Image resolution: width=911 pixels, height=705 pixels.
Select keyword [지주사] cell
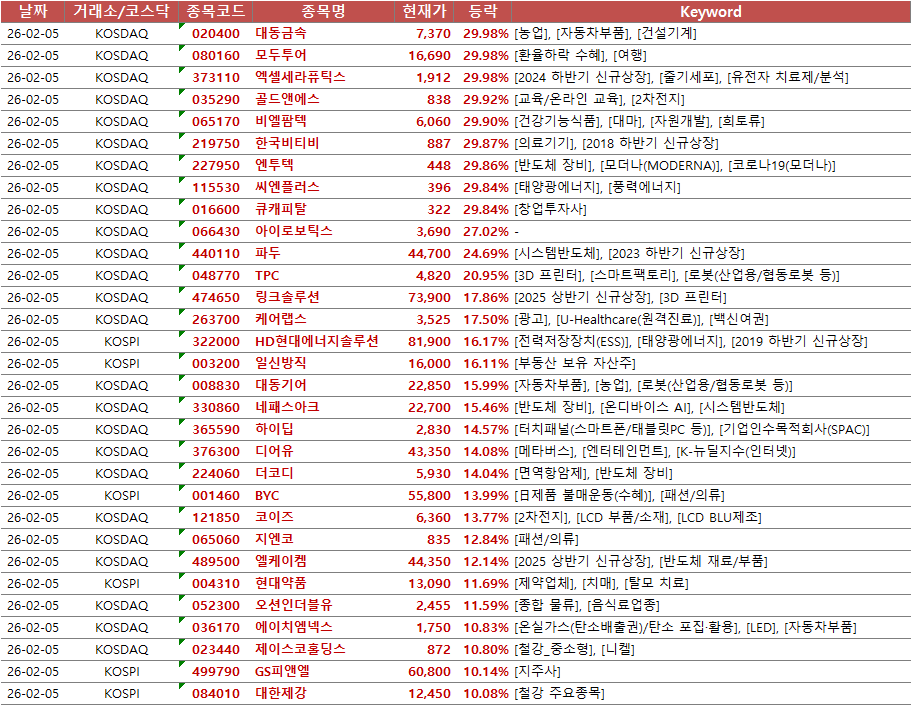coord(537,671)
